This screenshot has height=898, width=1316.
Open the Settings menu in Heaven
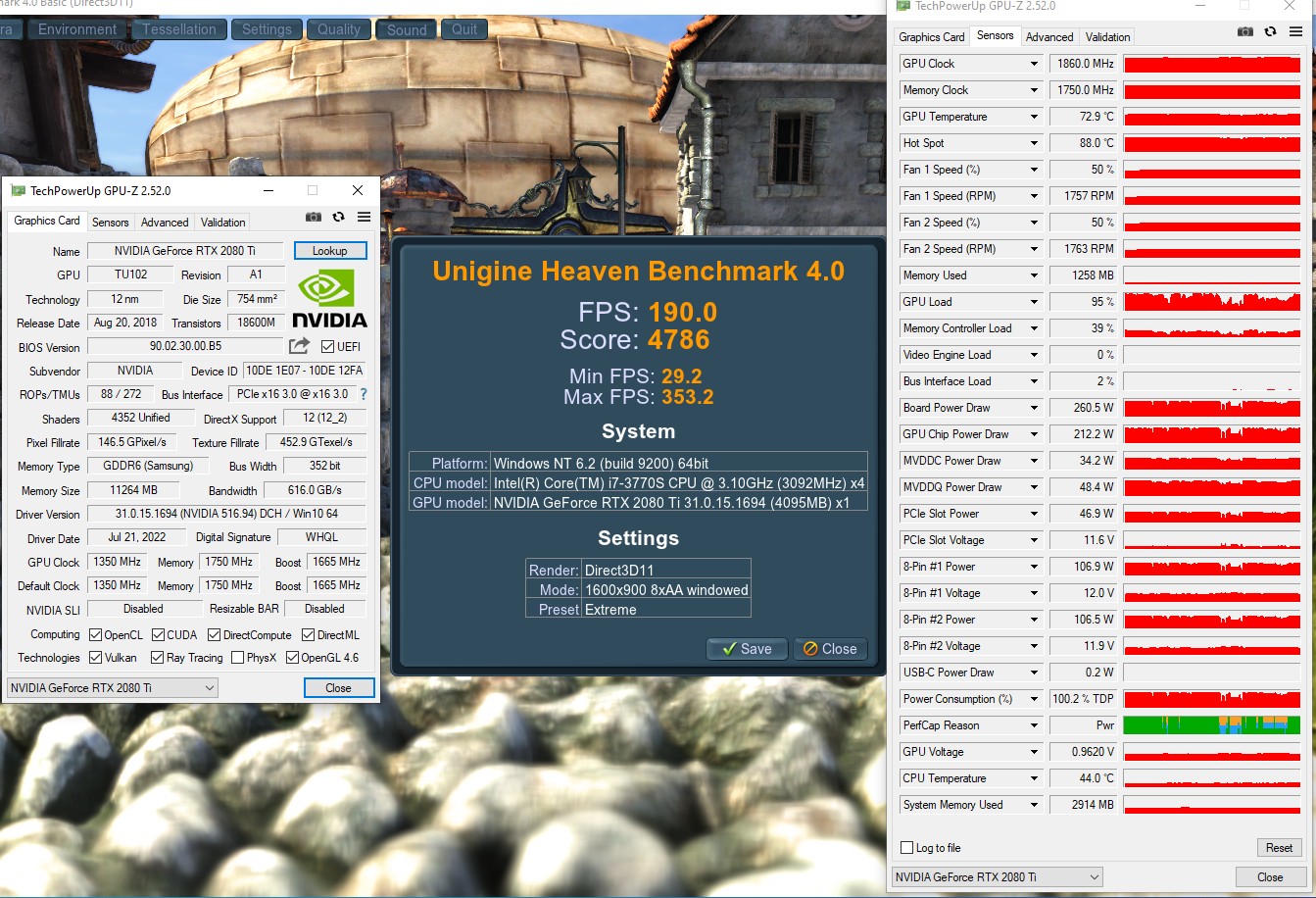click(267, 29)
